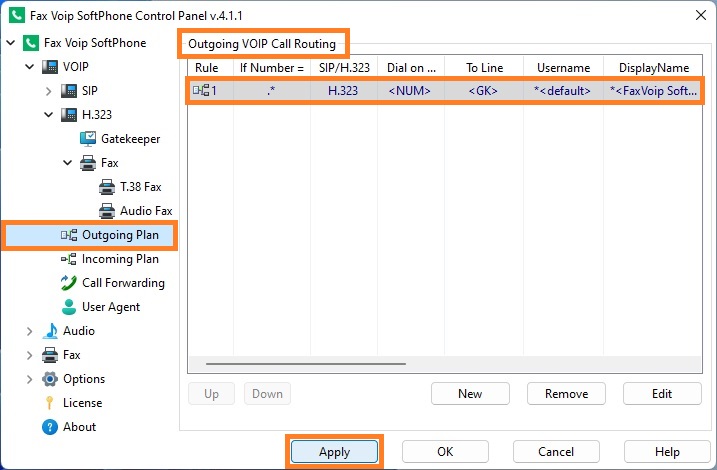Click the License key icon
The image size is (717, 470).
click(50, 403)
